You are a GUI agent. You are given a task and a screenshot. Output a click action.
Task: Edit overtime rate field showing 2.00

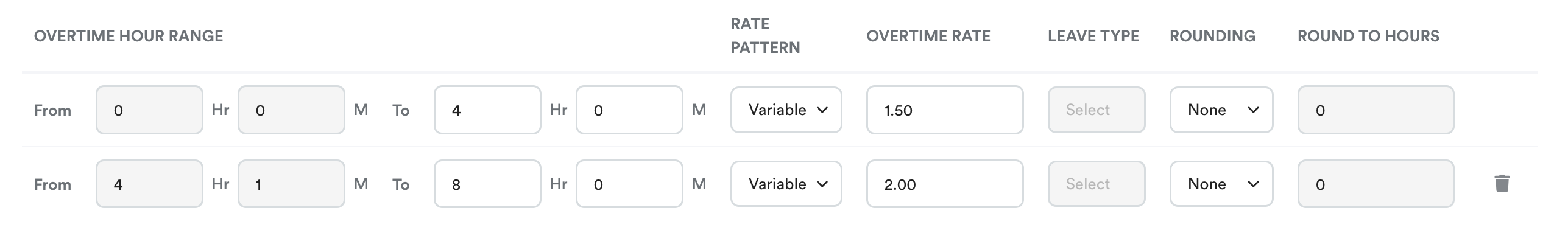click(944, 184)
